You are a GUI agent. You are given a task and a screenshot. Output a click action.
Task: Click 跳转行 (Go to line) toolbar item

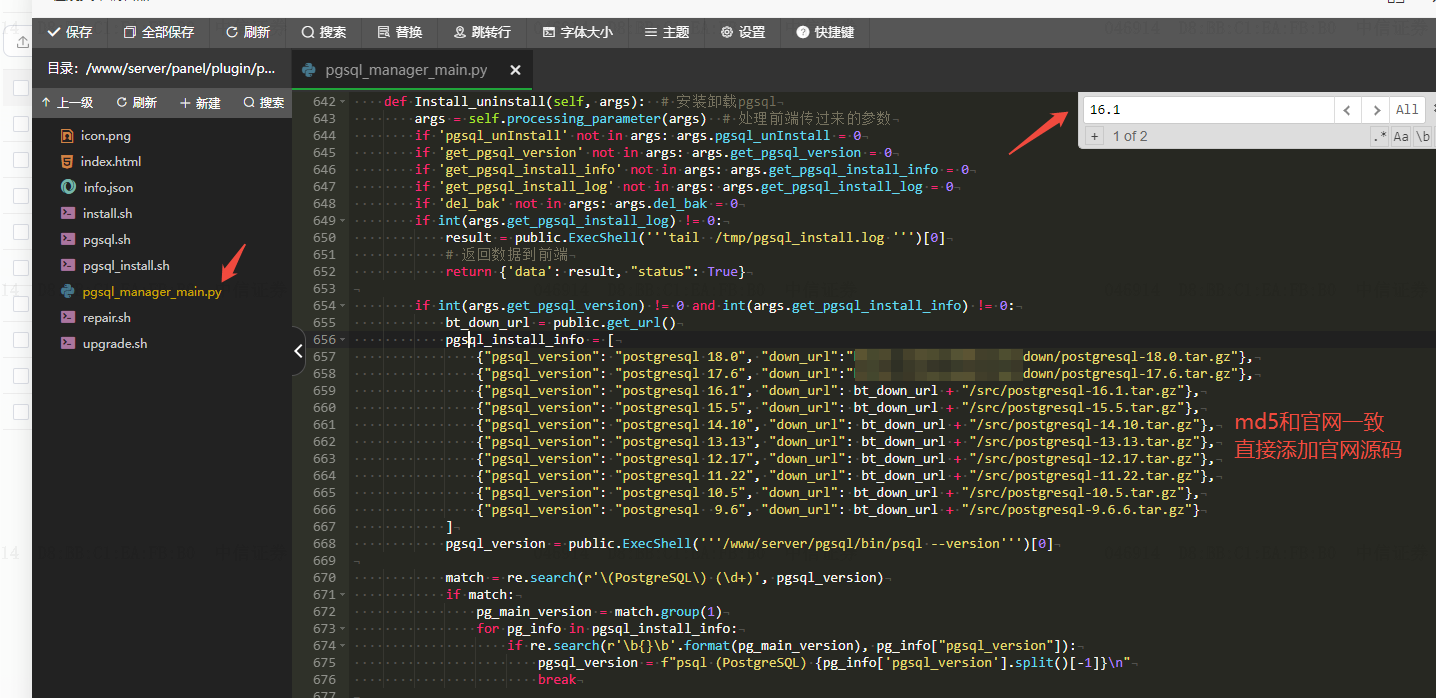tap(481, 32)
